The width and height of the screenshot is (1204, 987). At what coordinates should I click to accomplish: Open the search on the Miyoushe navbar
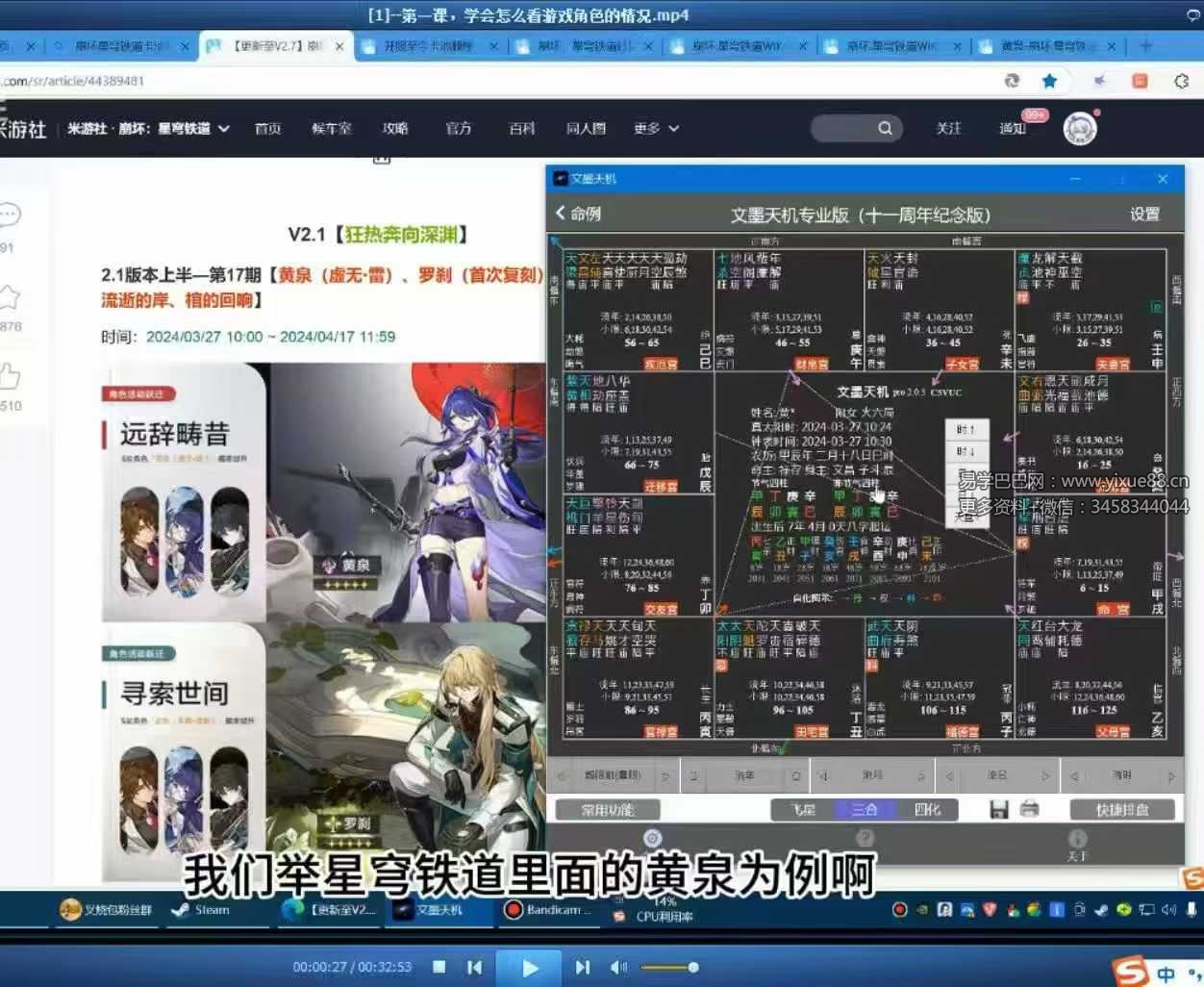[885, 128]
